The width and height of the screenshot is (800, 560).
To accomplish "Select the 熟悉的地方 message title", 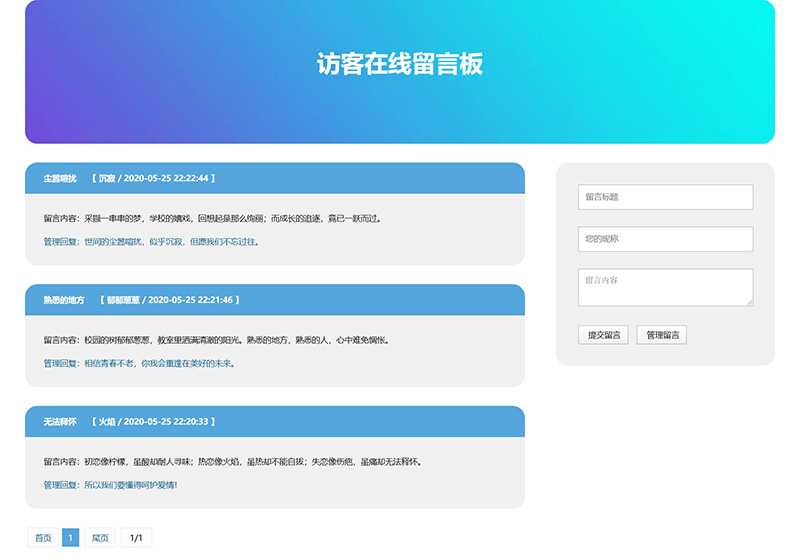I will pyautogui.click(x=64, y=300).
